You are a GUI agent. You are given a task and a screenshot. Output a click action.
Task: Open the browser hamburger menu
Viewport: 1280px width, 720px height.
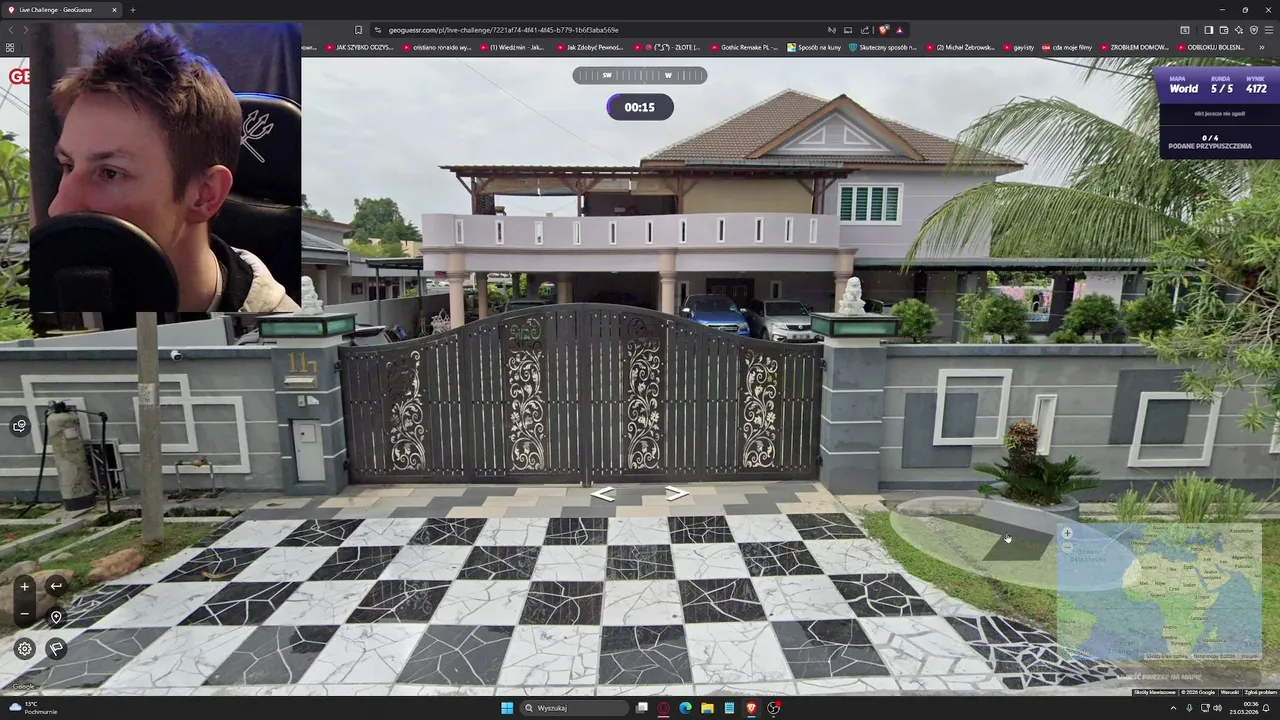click(1269, 30)
